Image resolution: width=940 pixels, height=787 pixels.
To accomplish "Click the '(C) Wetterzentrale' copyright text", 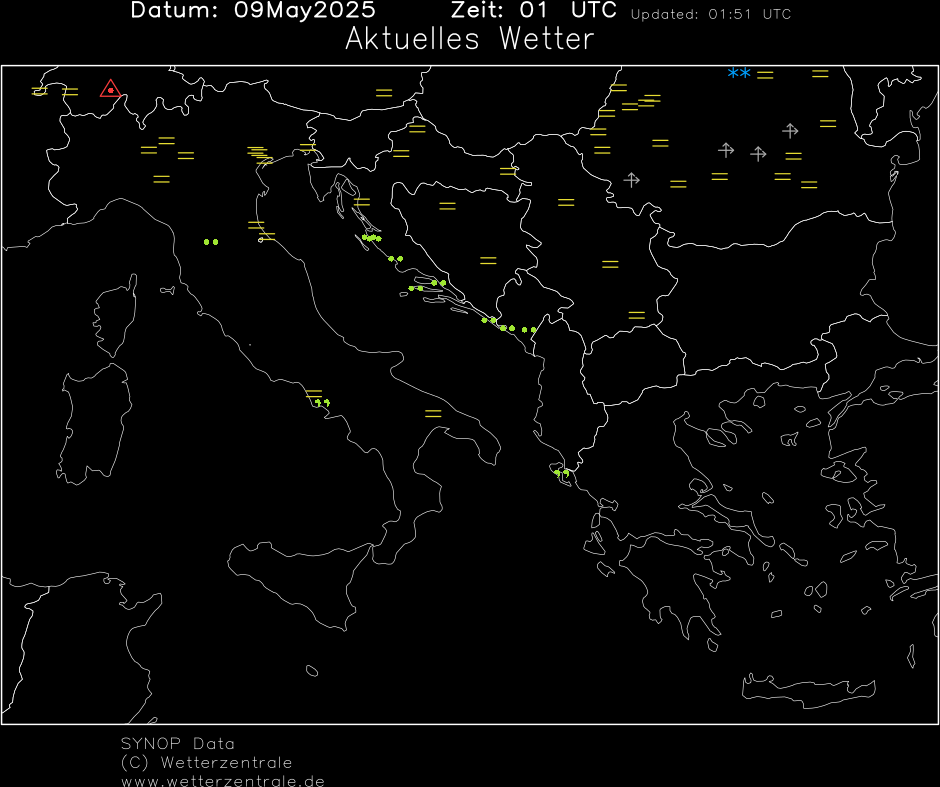I will click(206, 763).
